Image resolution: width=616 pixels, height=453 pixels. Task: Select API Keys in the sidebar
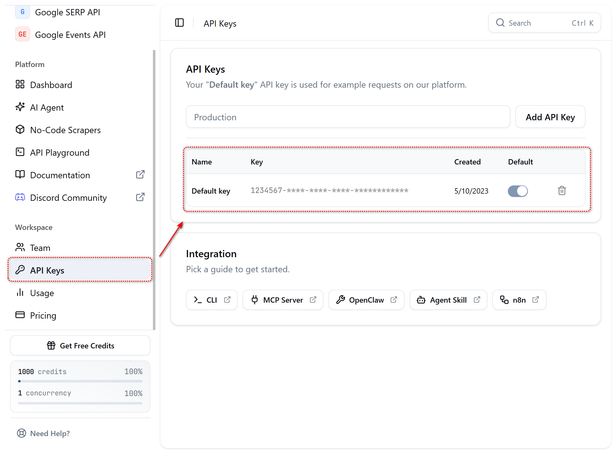[80, 270]
